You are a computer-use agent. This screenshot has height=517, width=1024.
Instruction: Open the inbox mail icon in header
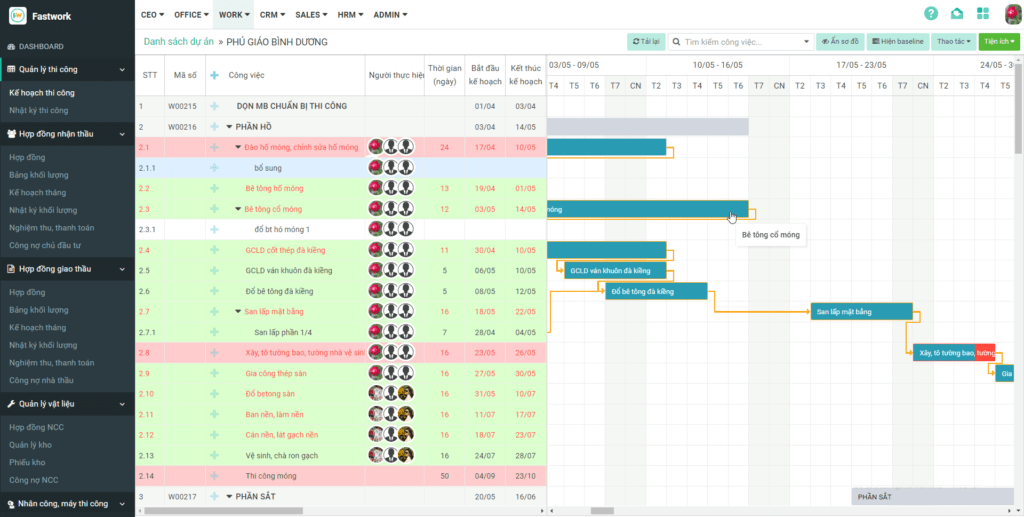click(x=957, y=14)
